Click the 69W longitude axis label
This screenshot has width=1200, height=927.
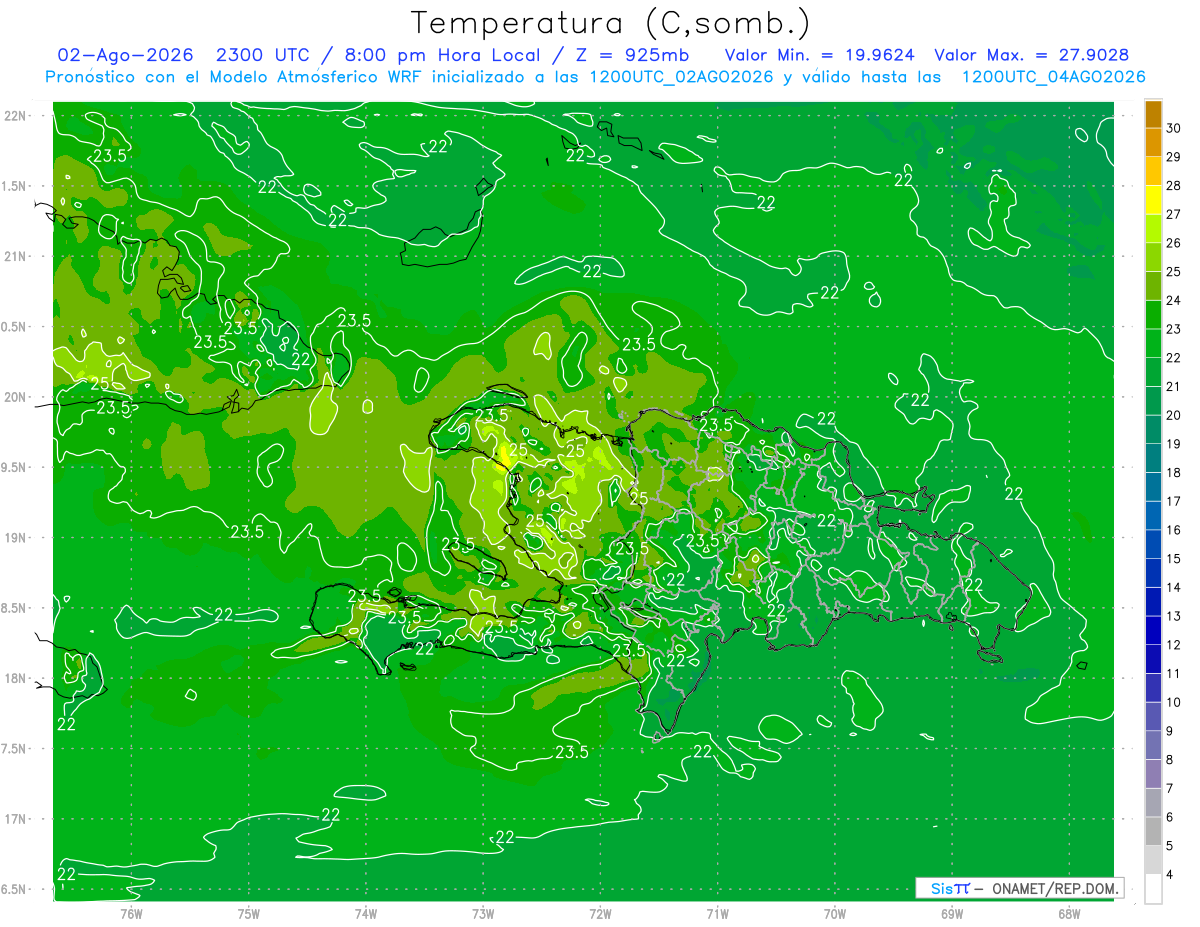point(952,913)
